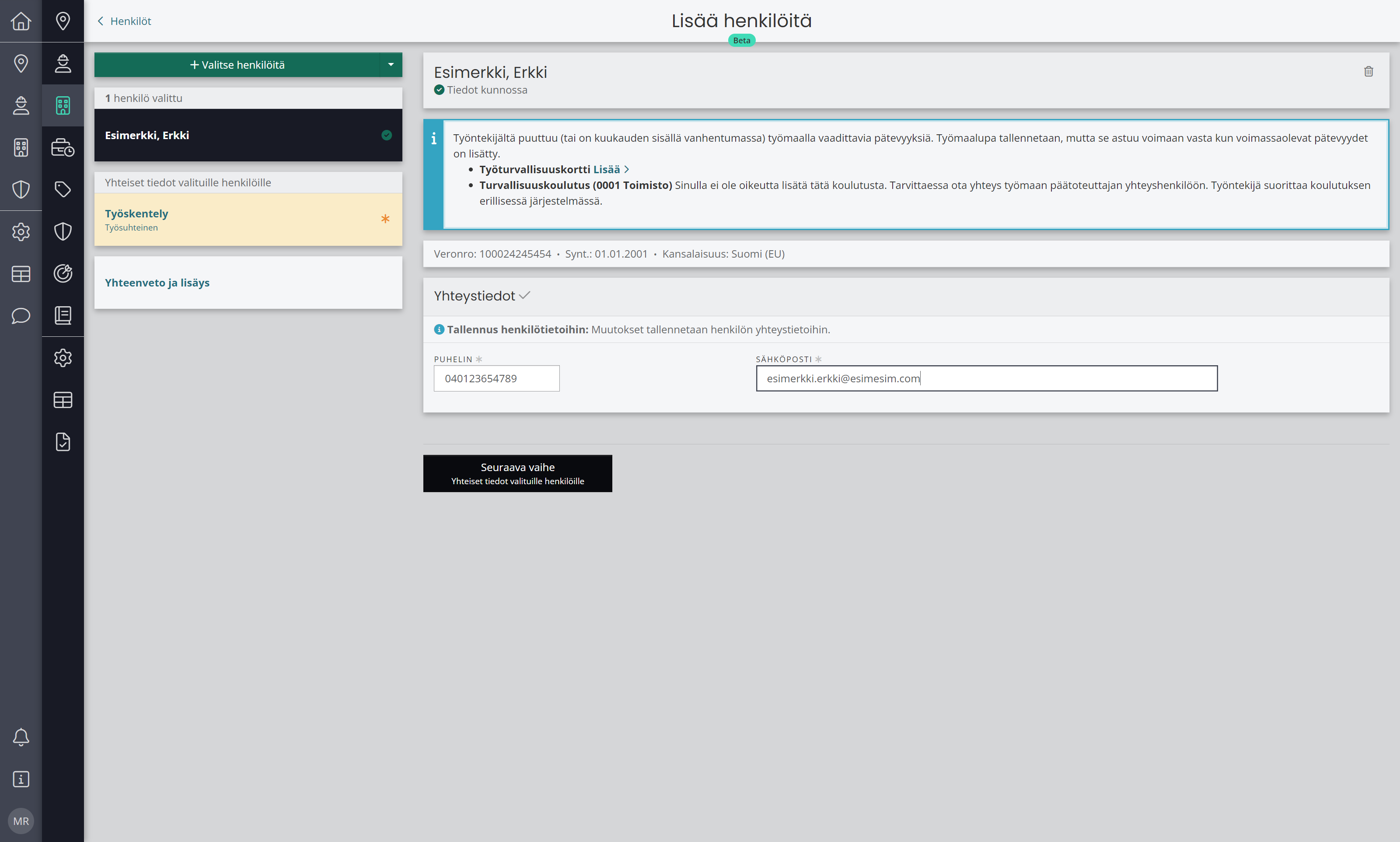Click Lisää link for Työturvallisuuskortti
This screenshot has height=842, width=1400.
pos(611,169)
